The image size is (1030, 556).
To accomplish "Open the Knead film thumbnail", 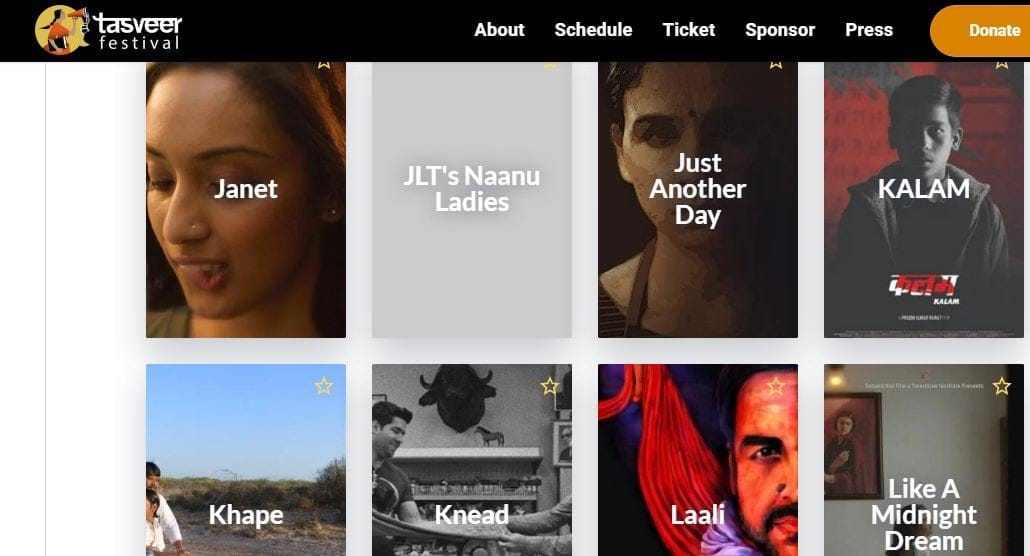I will click(472, 460).
